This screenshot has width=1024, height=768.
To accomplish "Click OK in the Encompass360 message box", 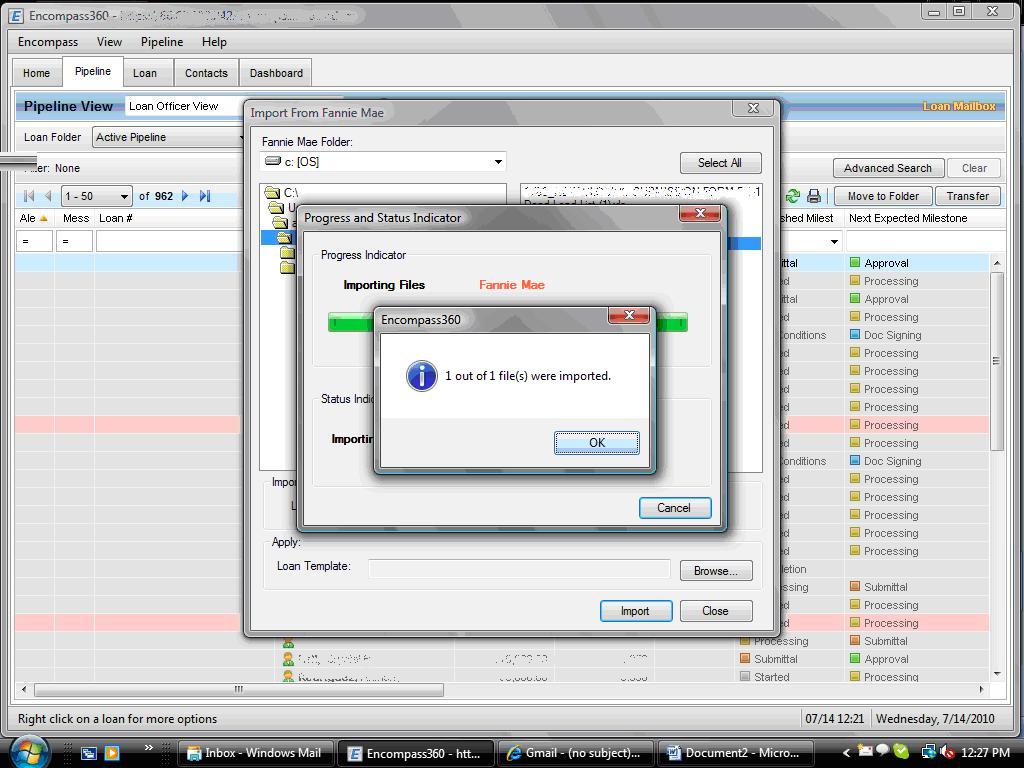I will click(596, 442).
